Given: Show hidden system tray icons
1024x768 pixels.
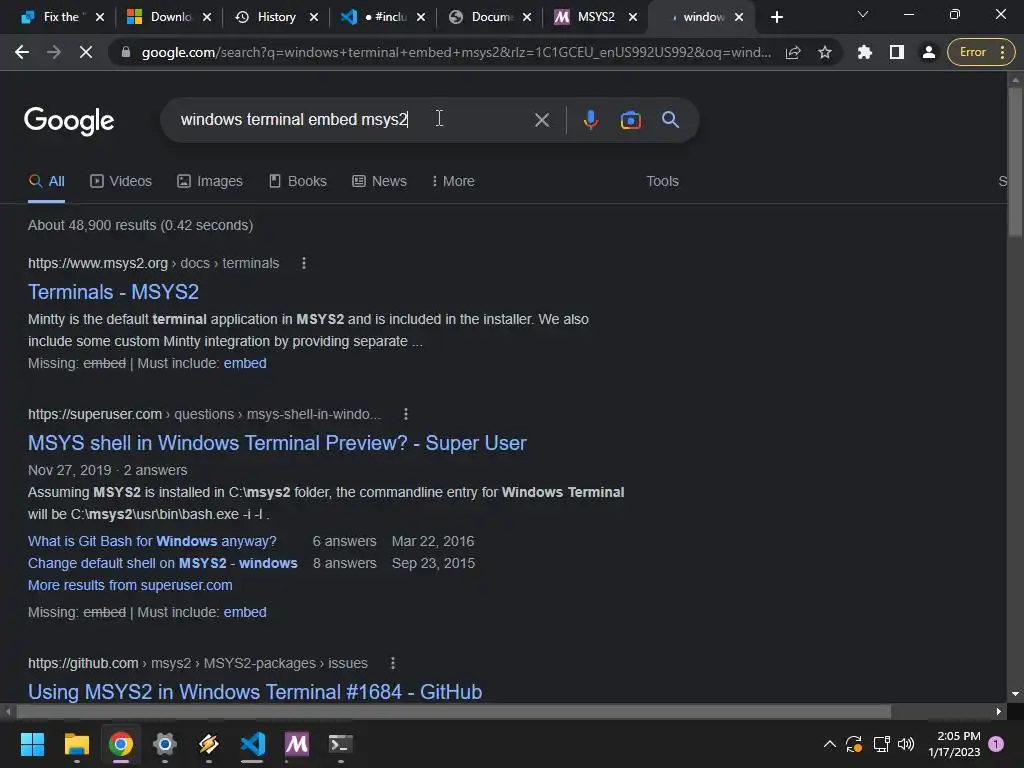Looking at the screenshot, I should (829, 744).
